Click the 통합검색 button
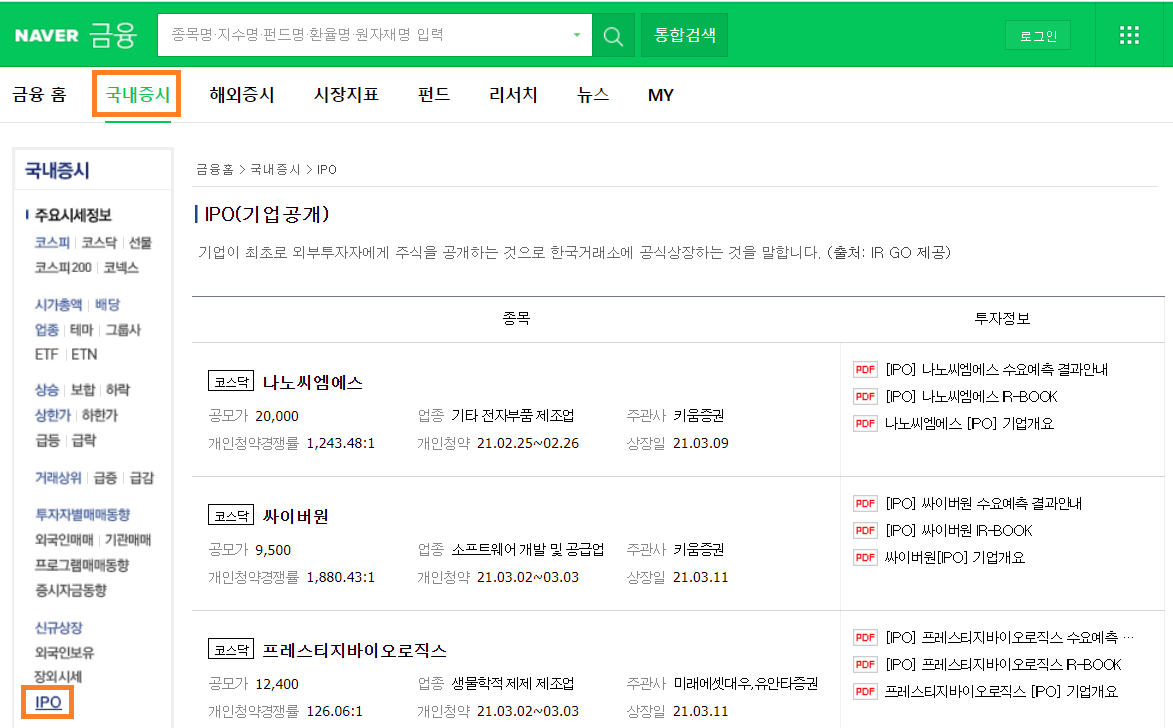 (x=684, y=35)
